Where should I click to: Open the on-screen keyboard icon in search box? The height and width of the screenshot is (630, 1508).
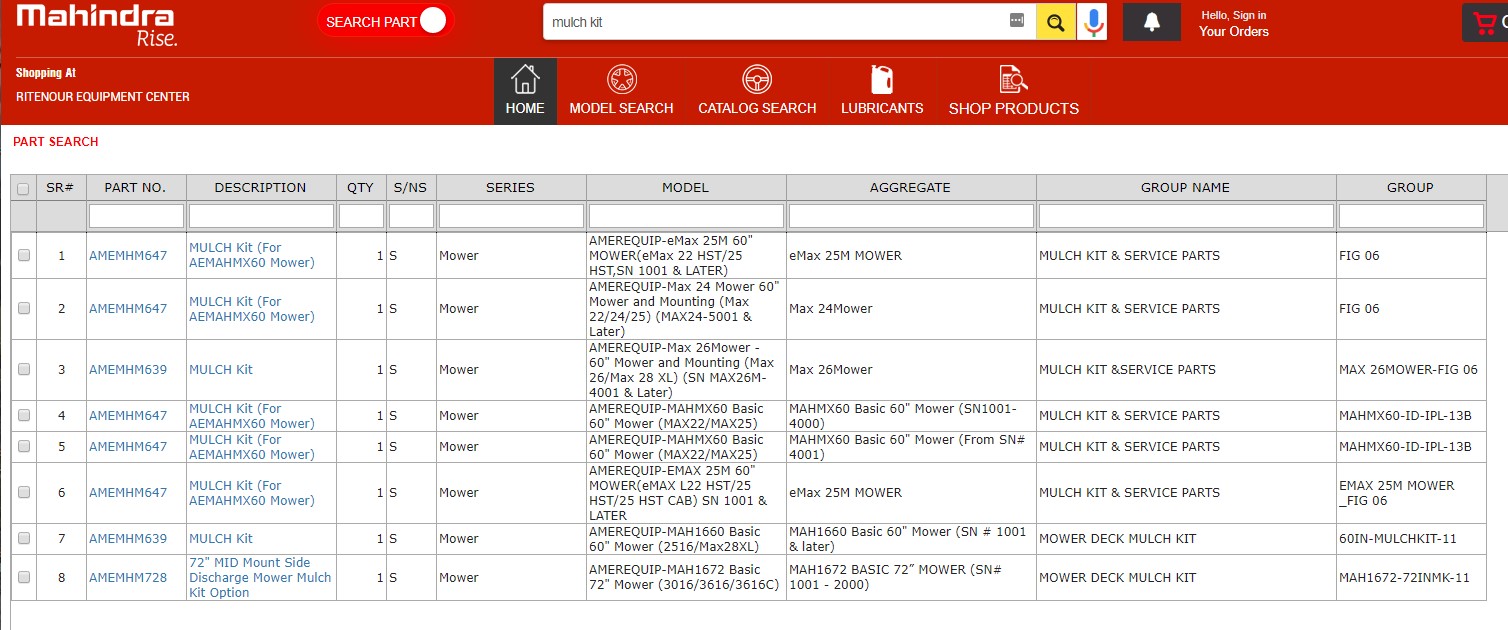point(1017,21)
